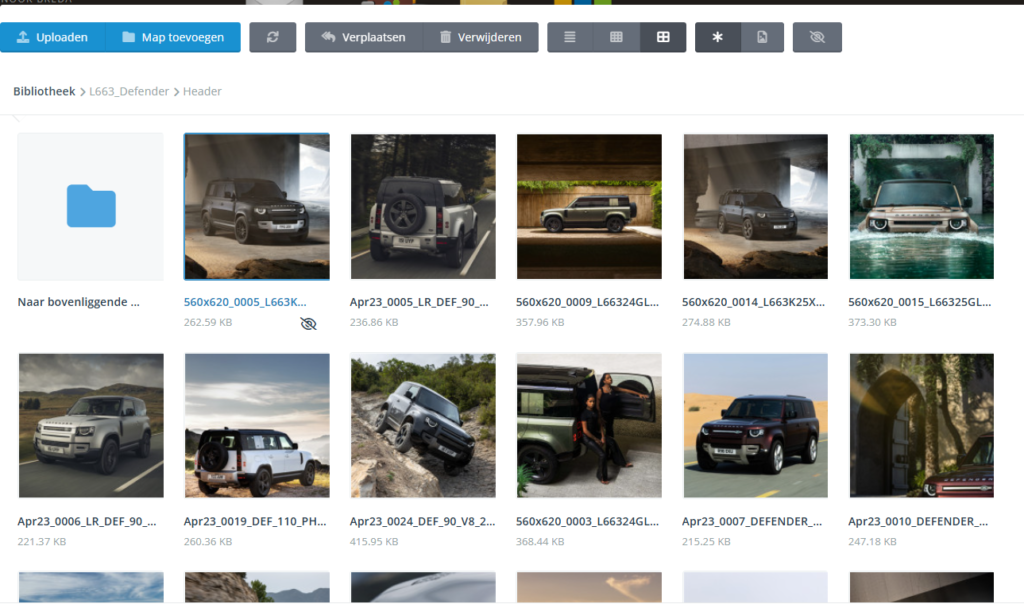Select the Apr23_0005_LR_DEF_90 thumbnail
The height and width of the screenshot is (608, 1024).
click(423, 206)
